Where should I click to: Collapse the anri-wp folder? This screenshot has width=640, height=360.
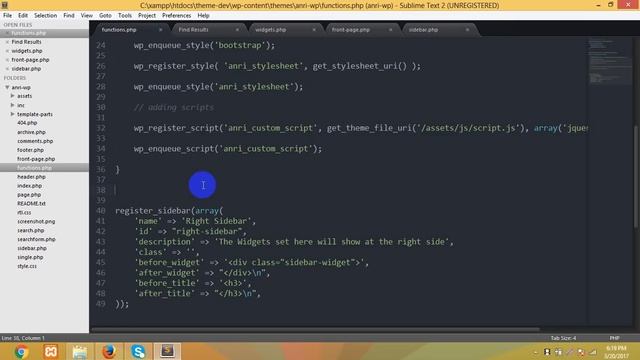click(7, 87)
